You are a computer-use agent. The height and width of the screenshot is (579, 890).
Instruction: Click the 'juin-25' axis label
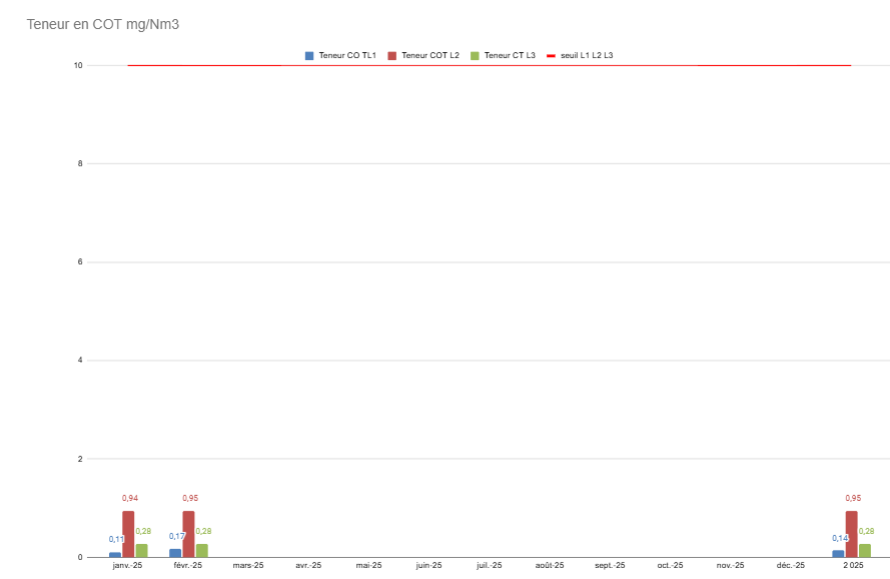(429, 565)
